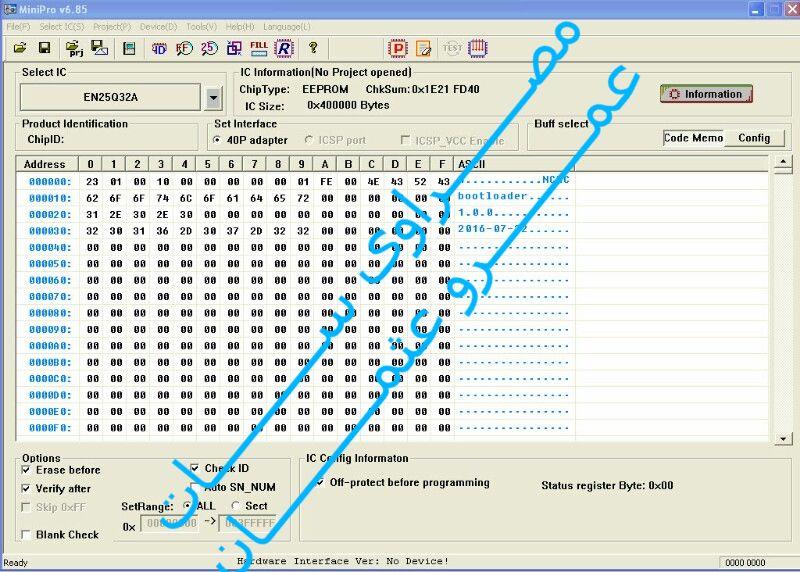
Task: Toggle ICSP_VCC Enable checkbox
Action: coord(406,140)
